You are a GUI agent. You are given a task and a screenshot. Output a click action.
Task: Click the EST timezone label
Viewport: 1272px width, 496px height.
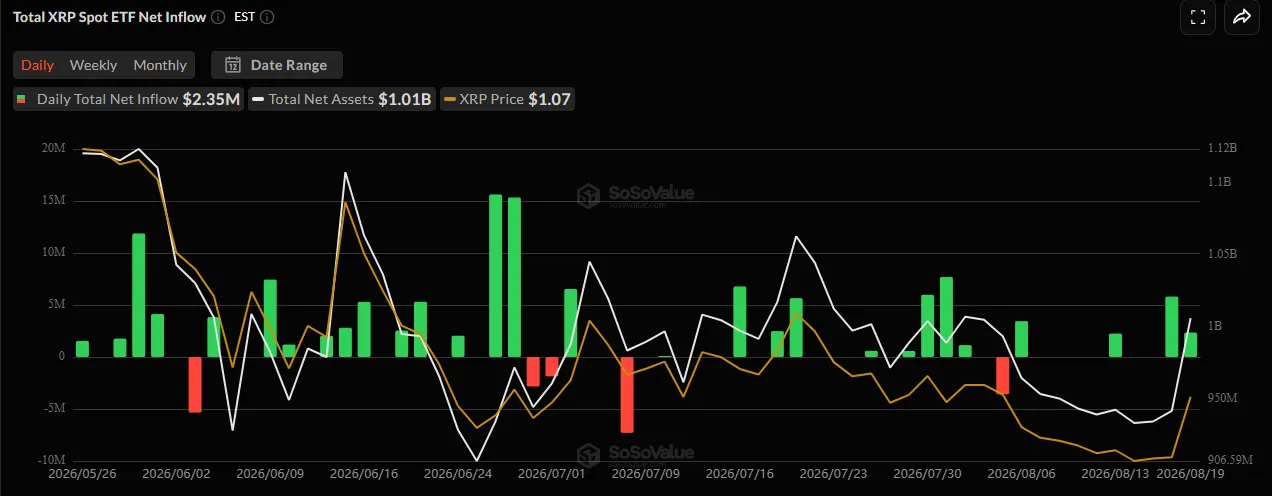pos(244,17)
